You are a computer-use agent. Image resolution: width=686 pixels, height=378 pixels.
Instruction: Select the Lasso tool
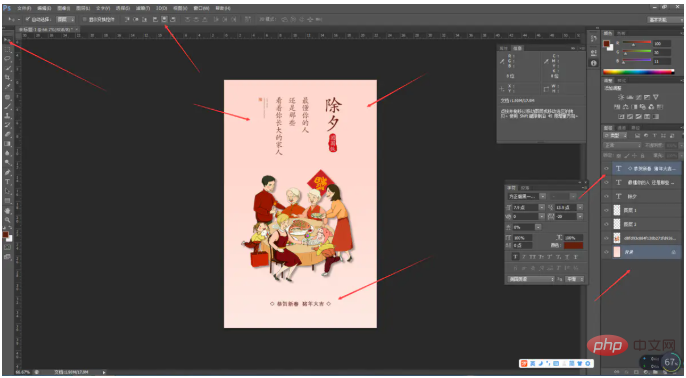[x=7, y=59]
